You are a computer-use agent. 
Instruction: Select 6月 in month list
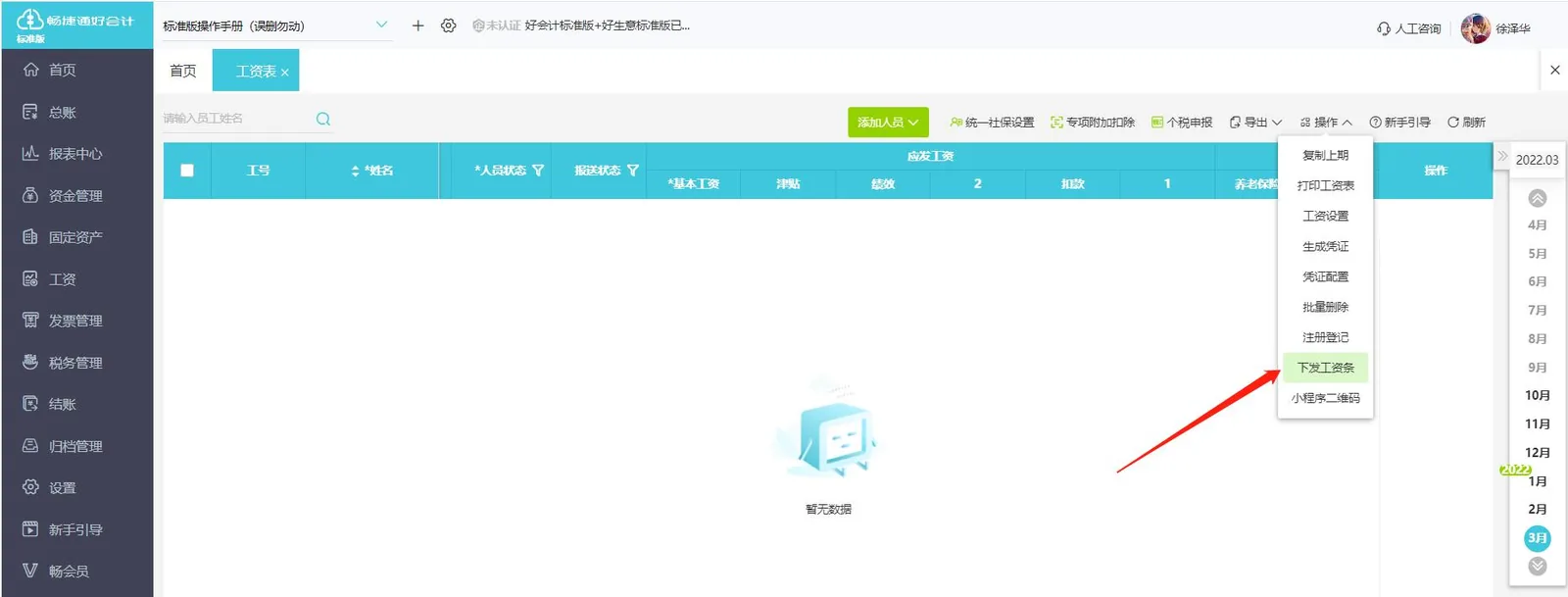click(x=1537, y=281)
